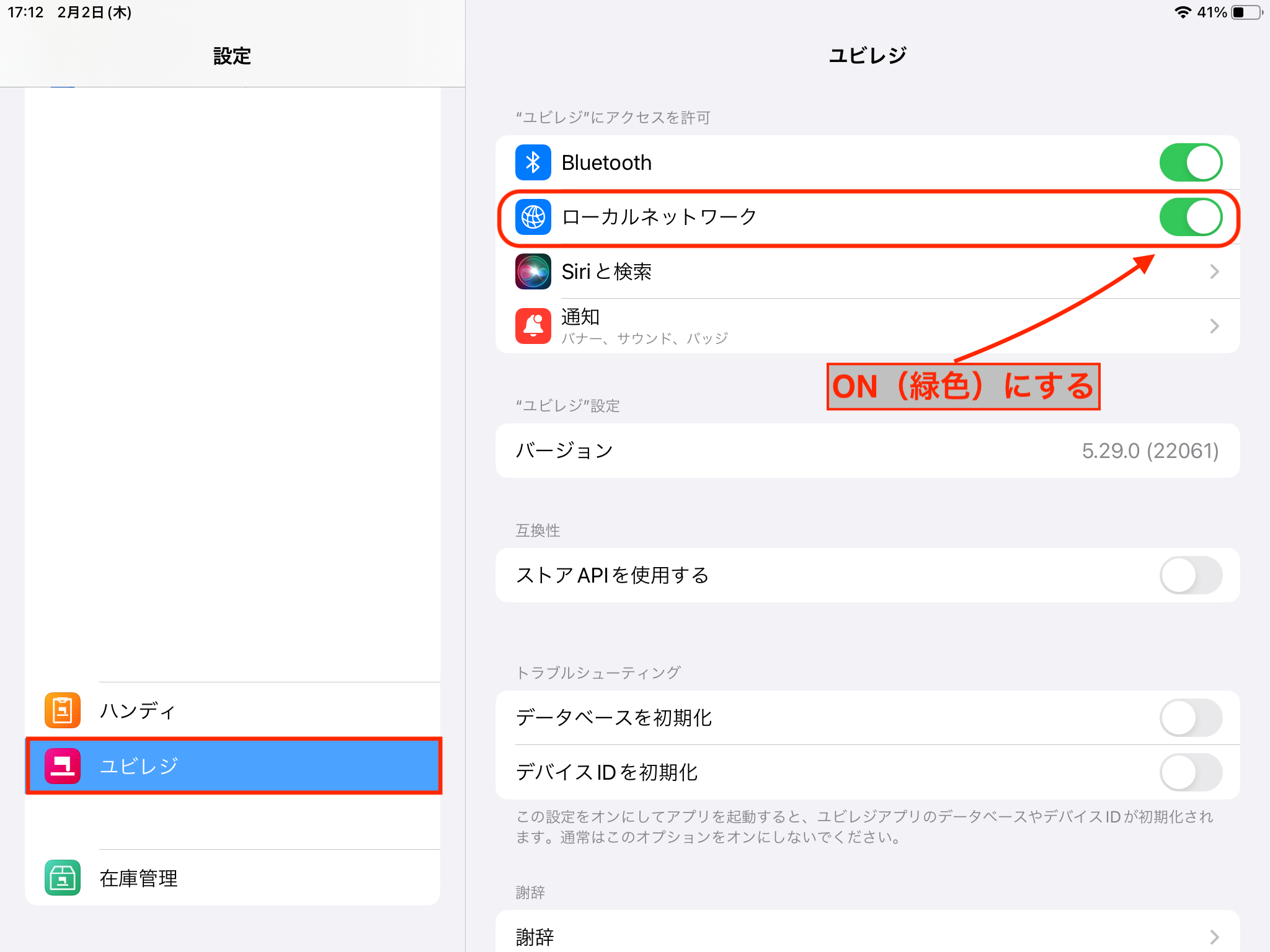Open the 謝辞 acknowledgements row

click(868, 932)
